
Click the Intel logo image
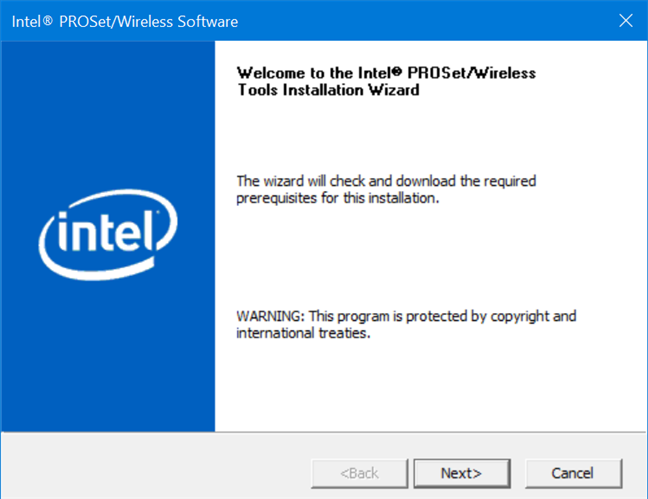click(108, 234)
